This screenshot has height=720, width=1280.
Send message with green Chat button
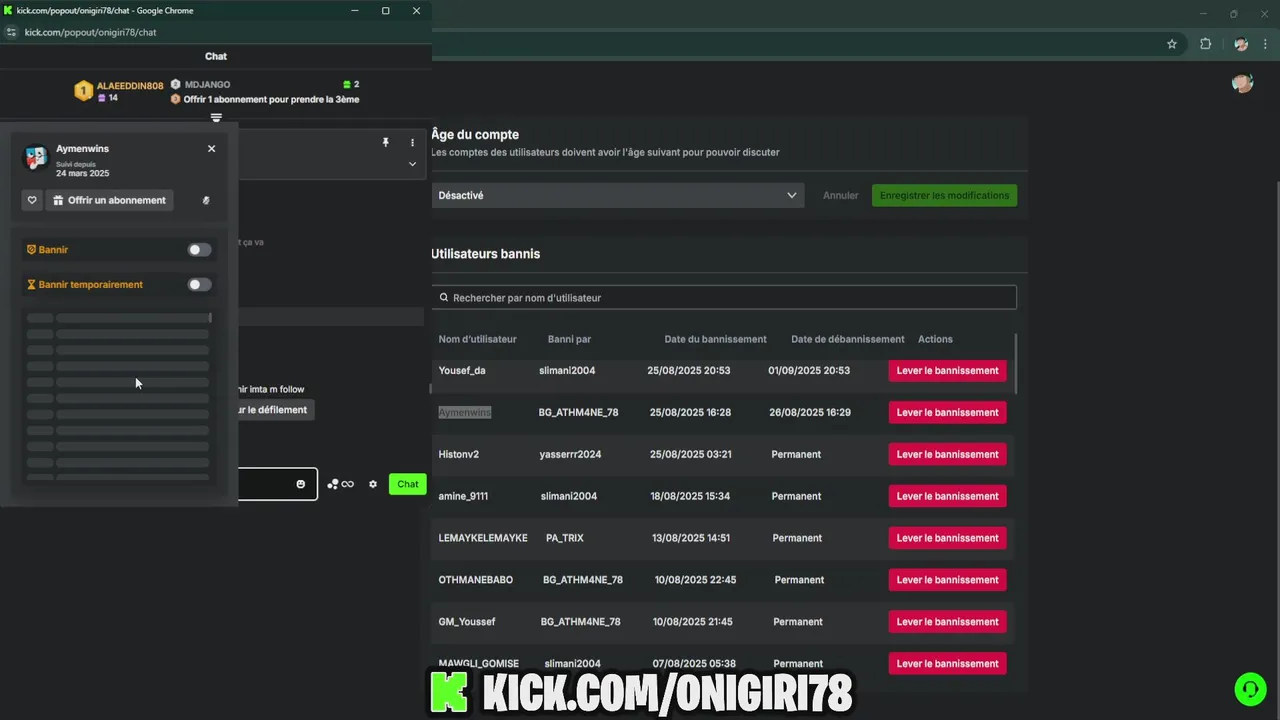(407, 484)
